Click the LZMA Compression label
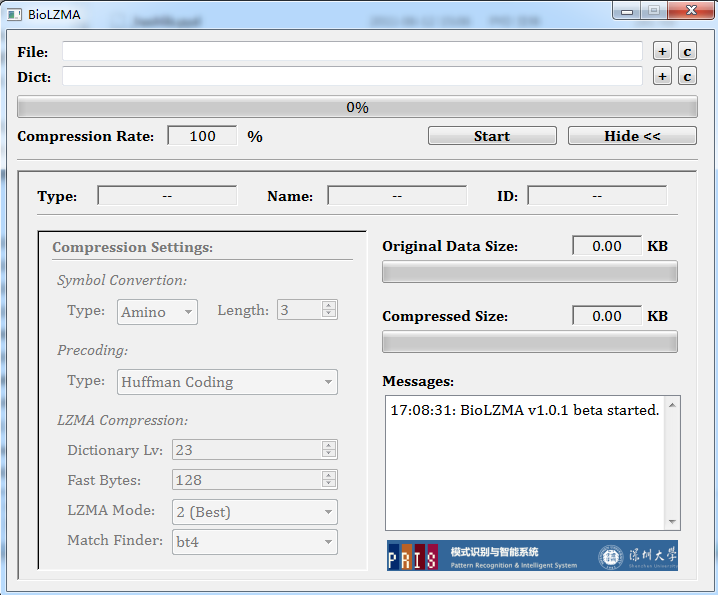This screenshot has width=718, height=595. [x=123, y=420]
